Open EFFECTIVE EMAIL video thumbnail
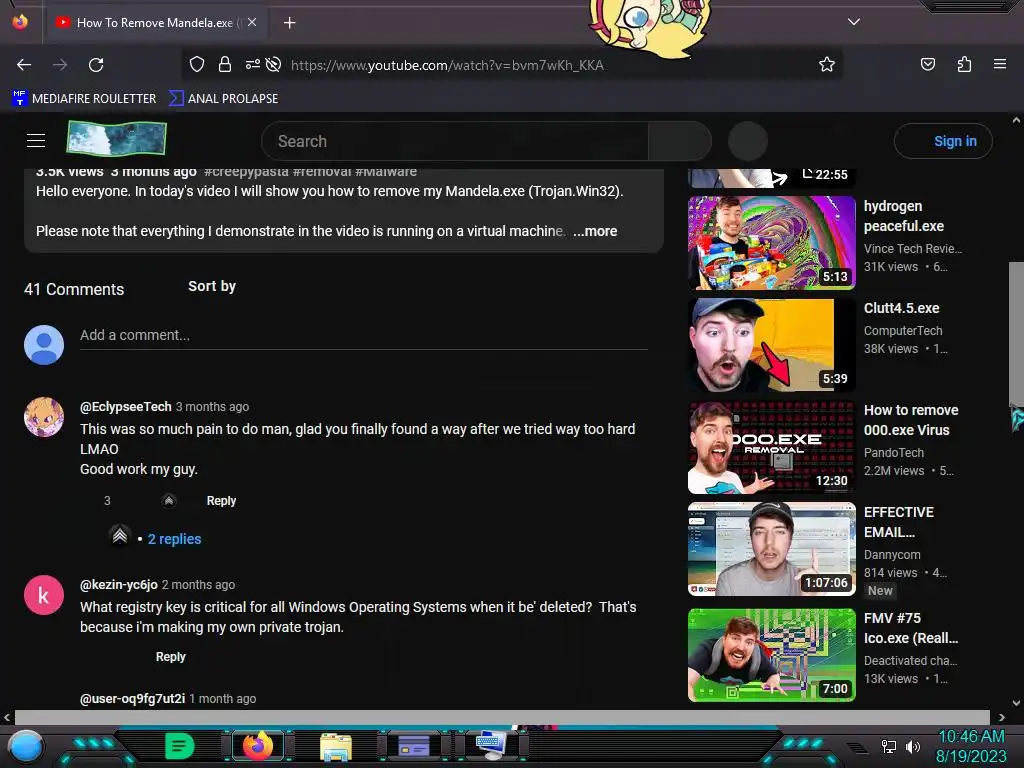The image size is (1024, 768). click(x=771, y=549)
